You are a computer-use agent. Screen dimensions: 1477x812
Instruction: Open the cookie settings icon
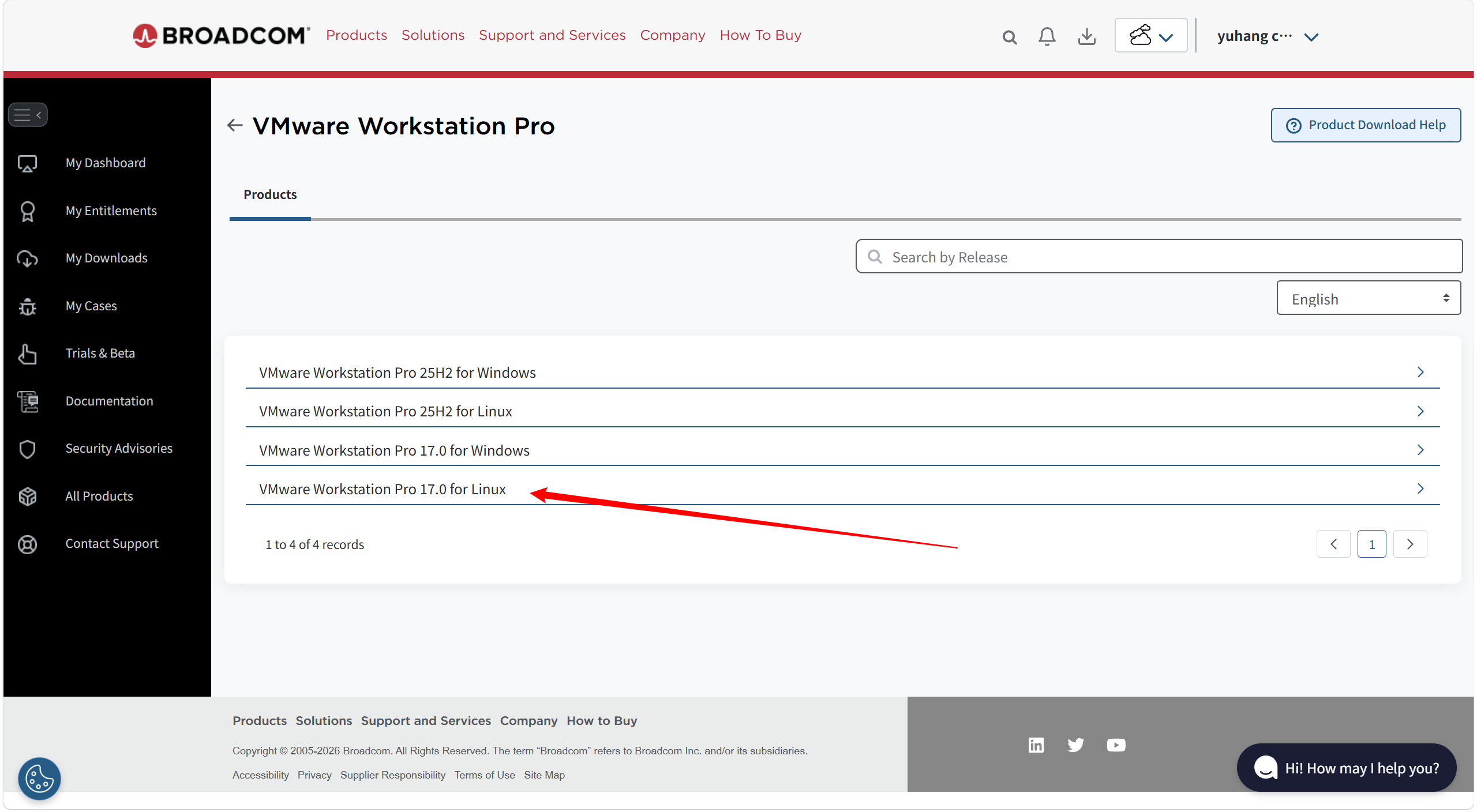[x=39, y=778]
